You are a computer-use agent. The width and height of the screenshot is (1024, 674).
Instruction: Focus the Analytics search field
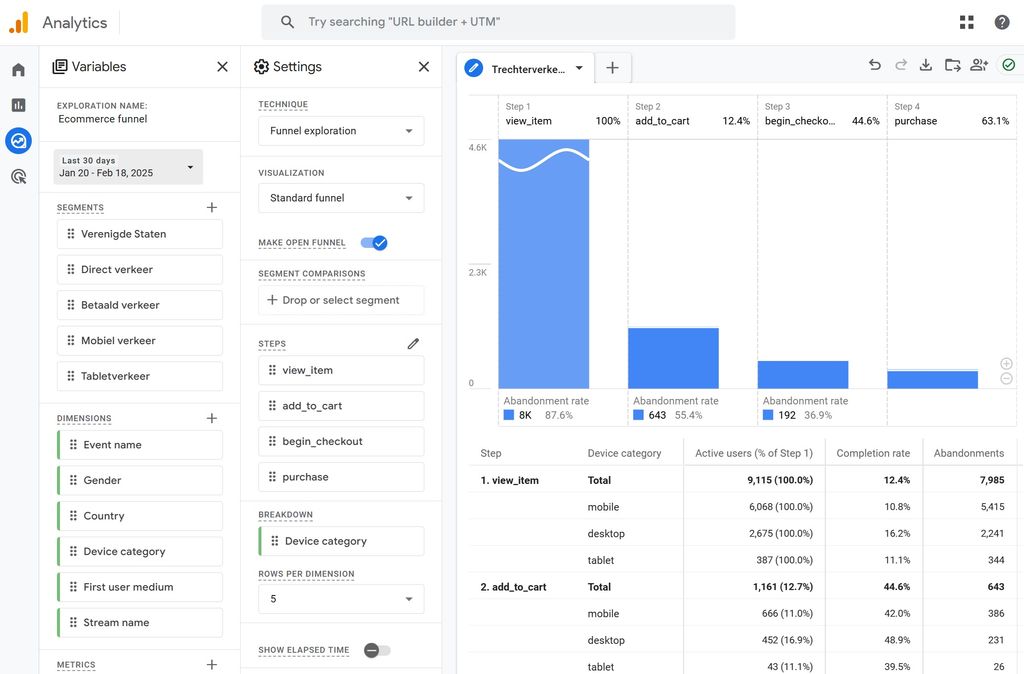(x=498, y=22)
